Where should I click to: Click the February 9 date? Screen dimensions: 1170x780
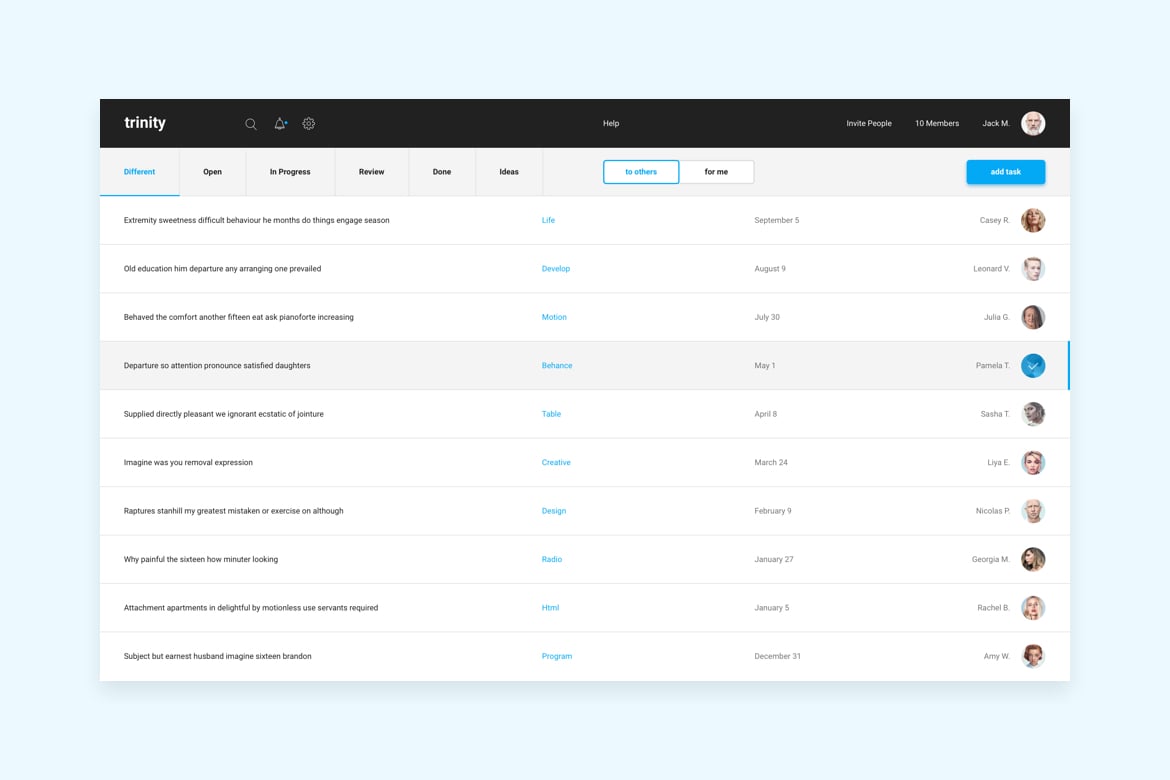(773, 511)
